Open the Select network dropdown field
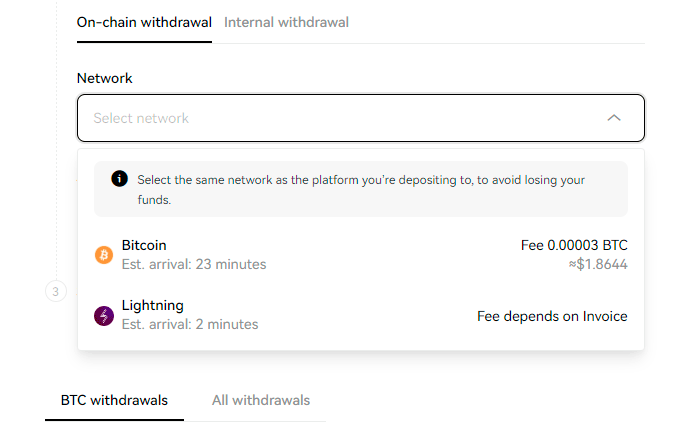Viewport: 699px width, 445px height. click(340, 118)
